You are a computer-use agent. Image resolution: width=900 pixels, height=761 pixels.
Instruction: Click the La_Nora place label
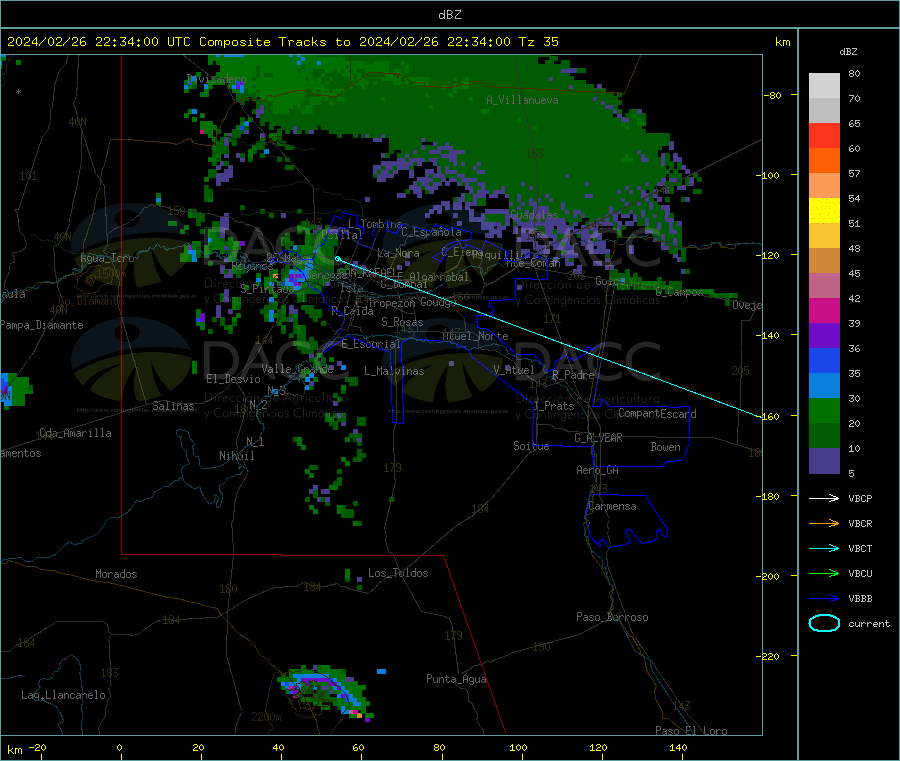tap(398, 253)
